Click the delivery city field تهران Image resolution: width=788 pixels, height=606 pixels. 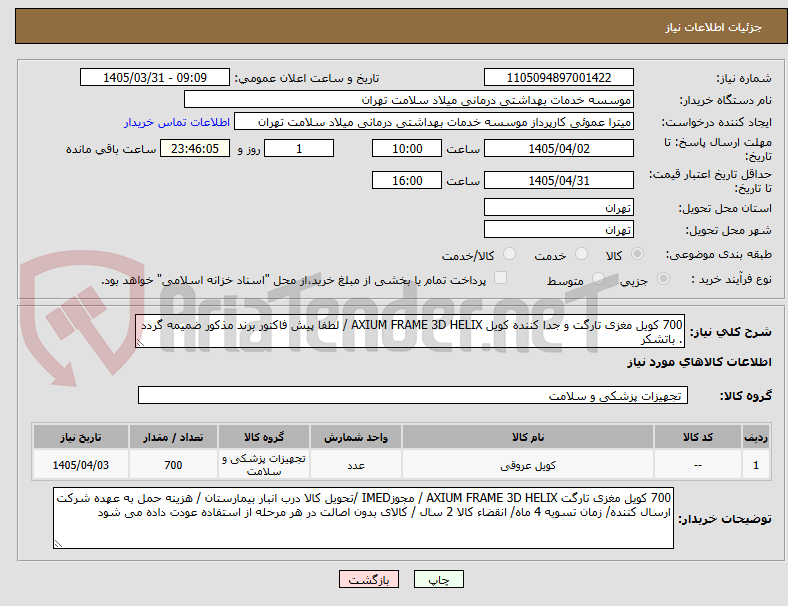(x=559, y=229)
